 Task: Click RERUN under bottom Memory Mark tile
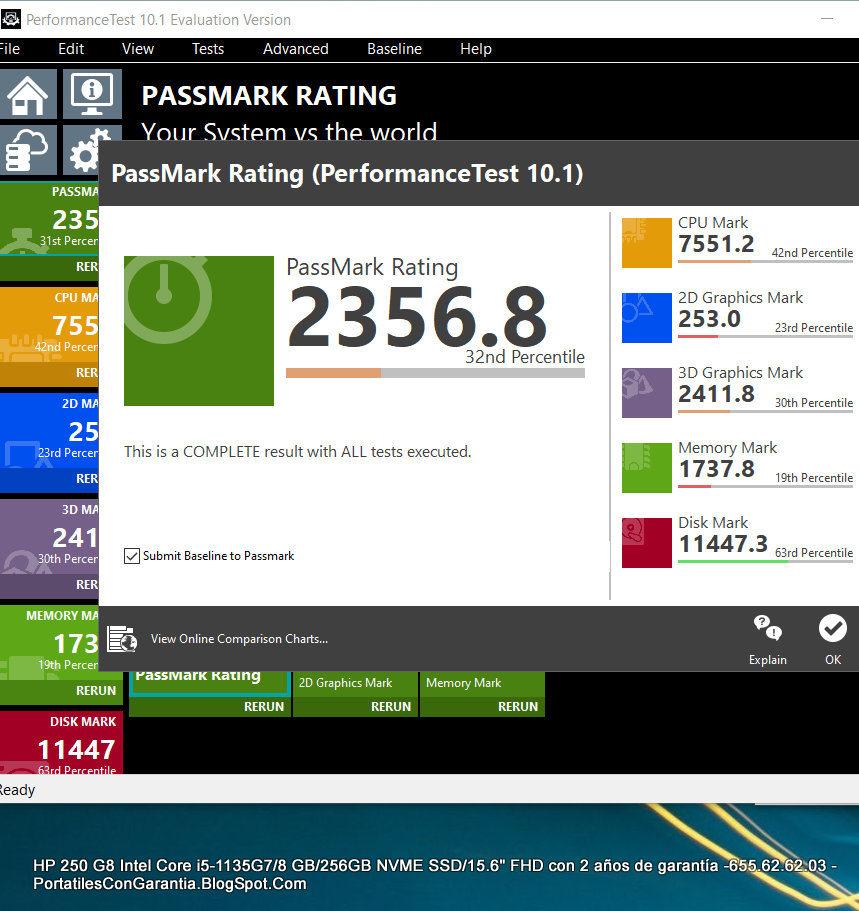pos(518,706)
